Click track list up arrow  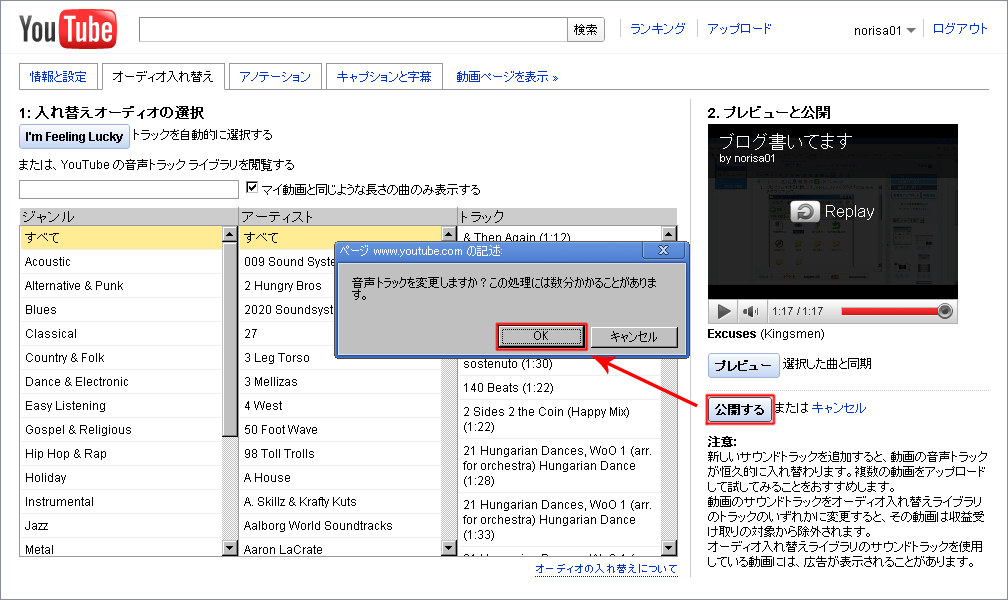coord(669,234)
